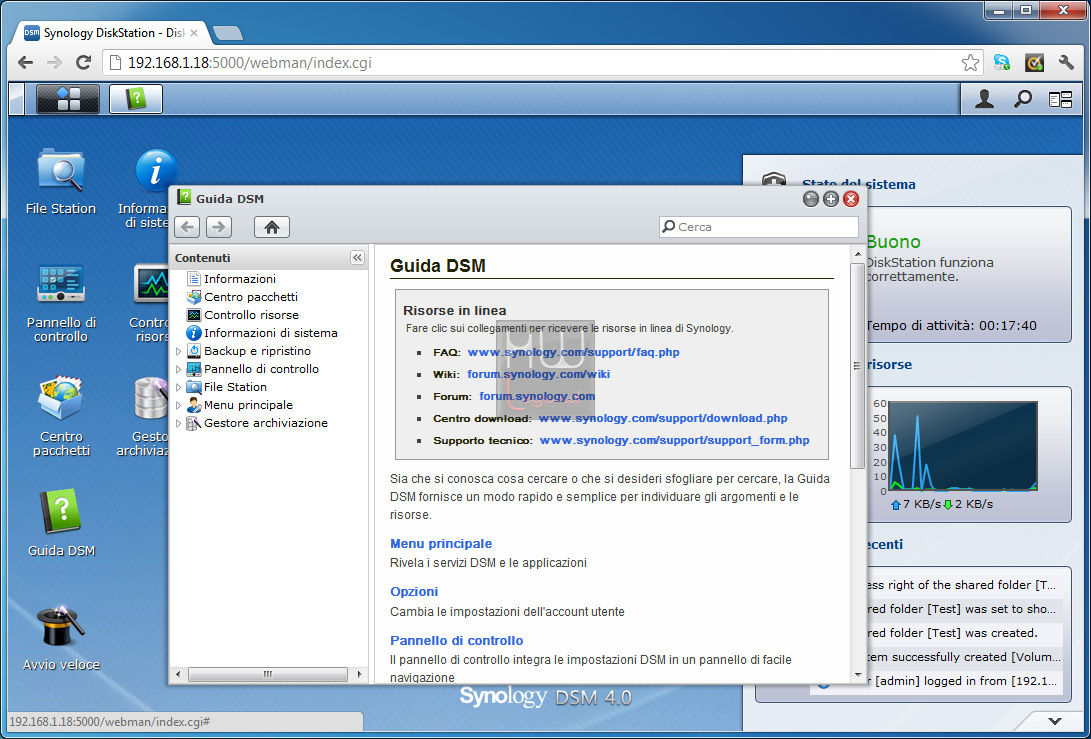Maximize the Guida DSM window

(831, 200)
